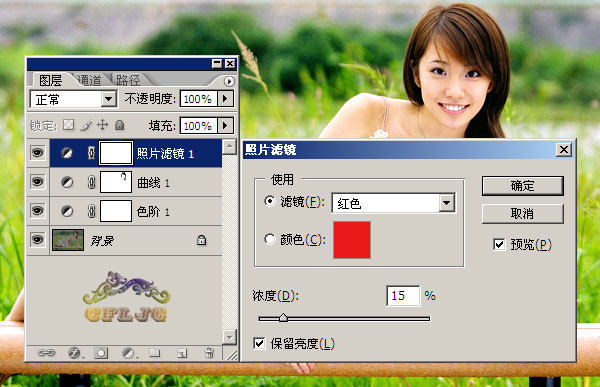The height and width of the screenshot is (387, 600).
Task: Click mask link icon of 照片滤镜 1
Action: coord(91,153)
